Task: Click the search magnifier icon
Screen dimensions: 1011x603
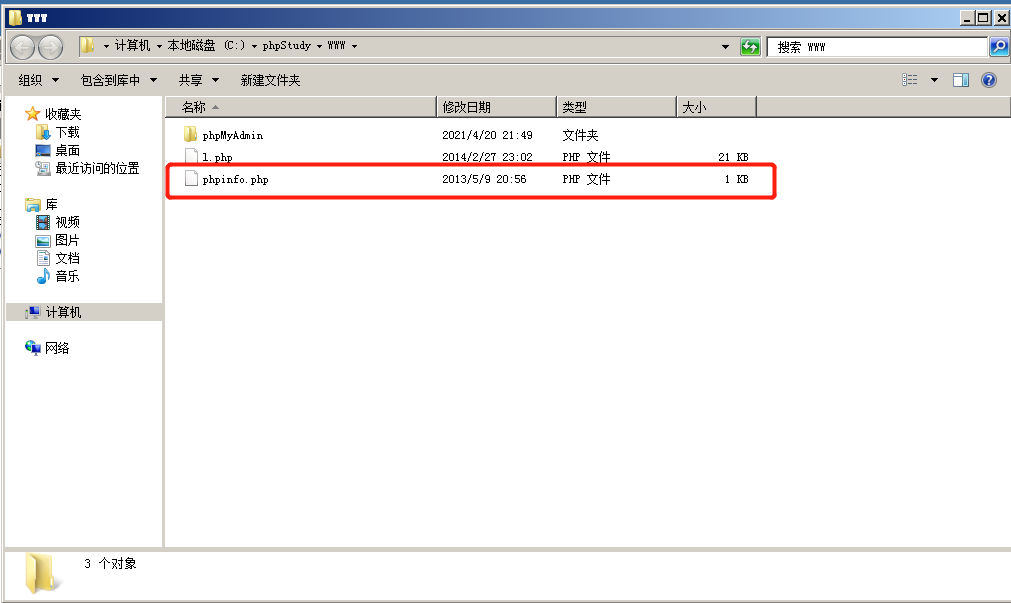Action: tap(998, 46)
